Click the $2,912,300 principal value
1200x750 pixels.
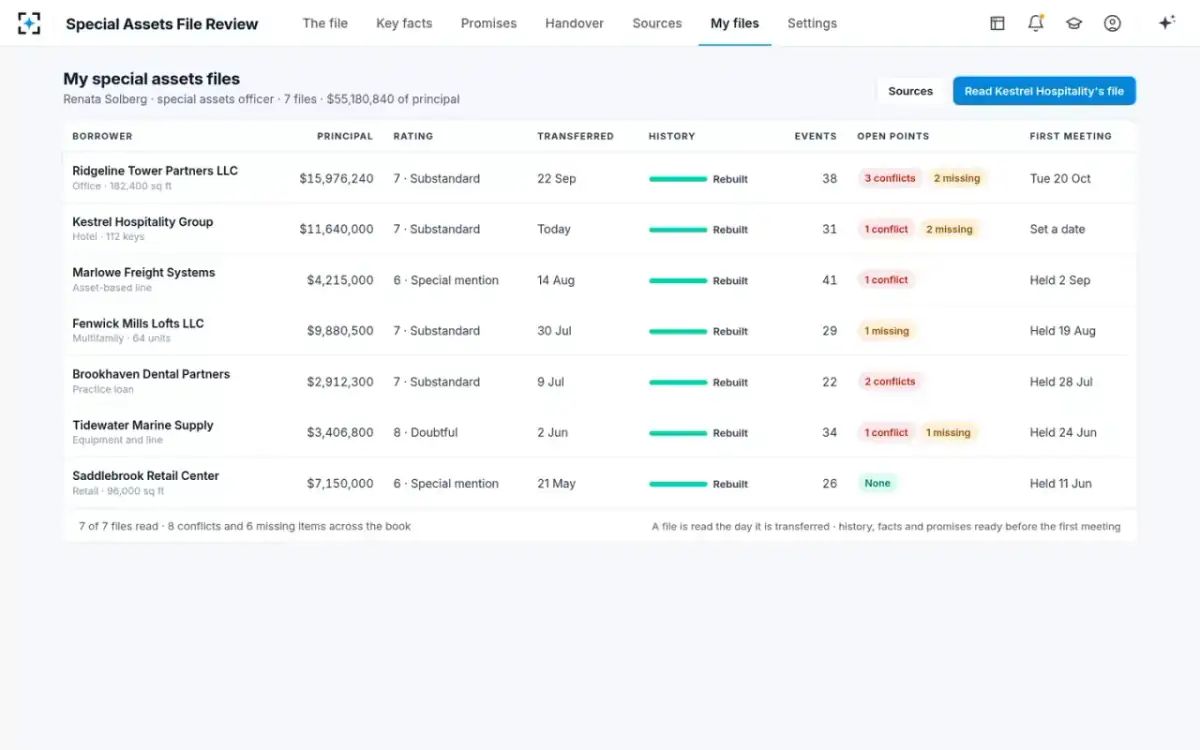pos(340,382)
